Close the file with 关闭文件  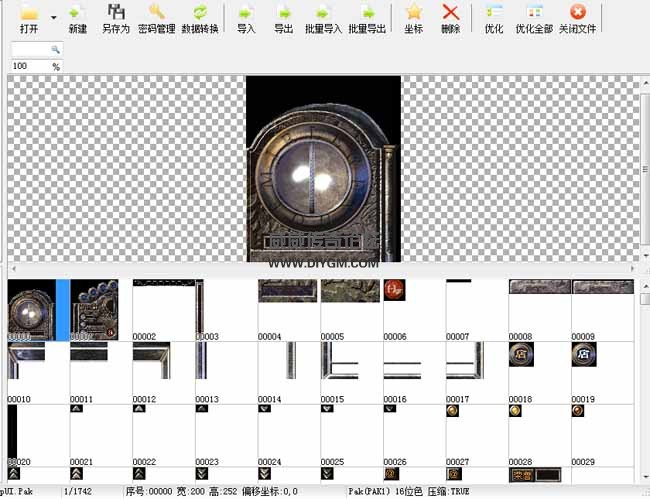(577, 19)
